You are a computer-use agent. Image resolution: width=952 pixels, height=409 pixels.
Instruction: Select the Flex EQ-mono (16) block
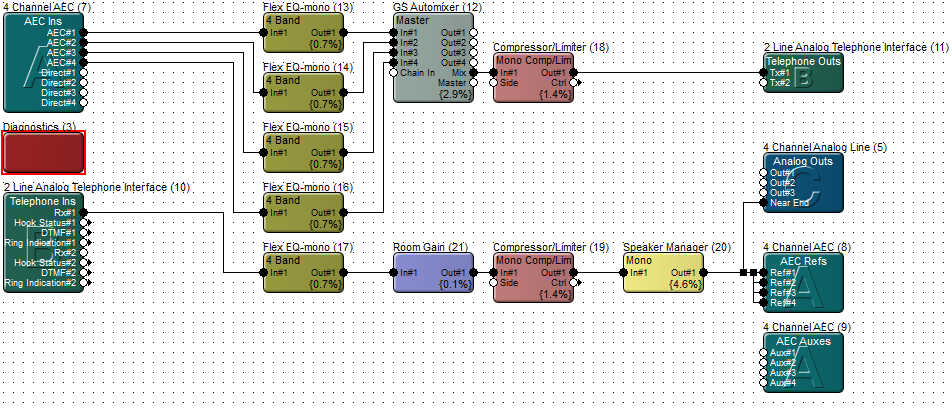(304, 213)
